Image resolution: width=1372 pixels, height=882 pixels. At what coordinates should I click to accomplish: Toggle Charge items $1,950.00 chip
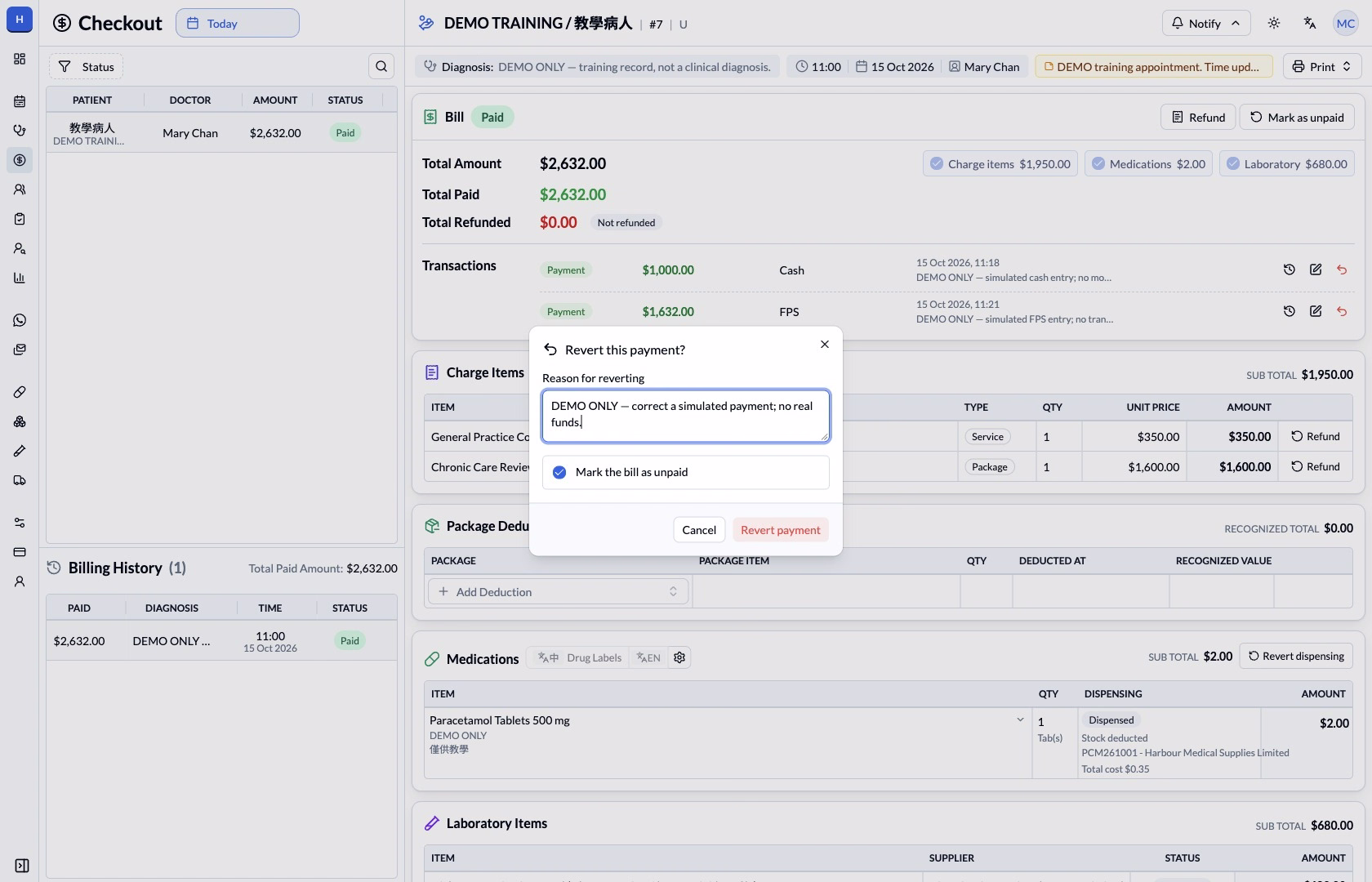point(1000,163)
